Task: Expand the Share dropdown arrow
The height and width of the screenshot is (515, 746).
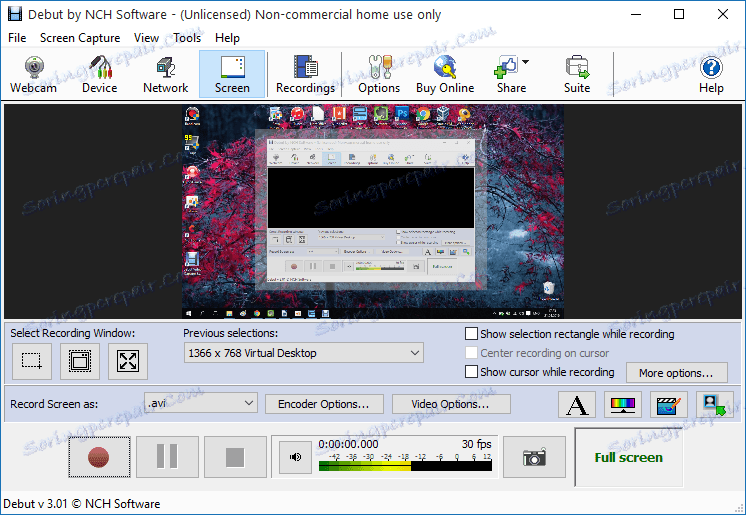Action: pyautogui.click(x=525, y=62)
